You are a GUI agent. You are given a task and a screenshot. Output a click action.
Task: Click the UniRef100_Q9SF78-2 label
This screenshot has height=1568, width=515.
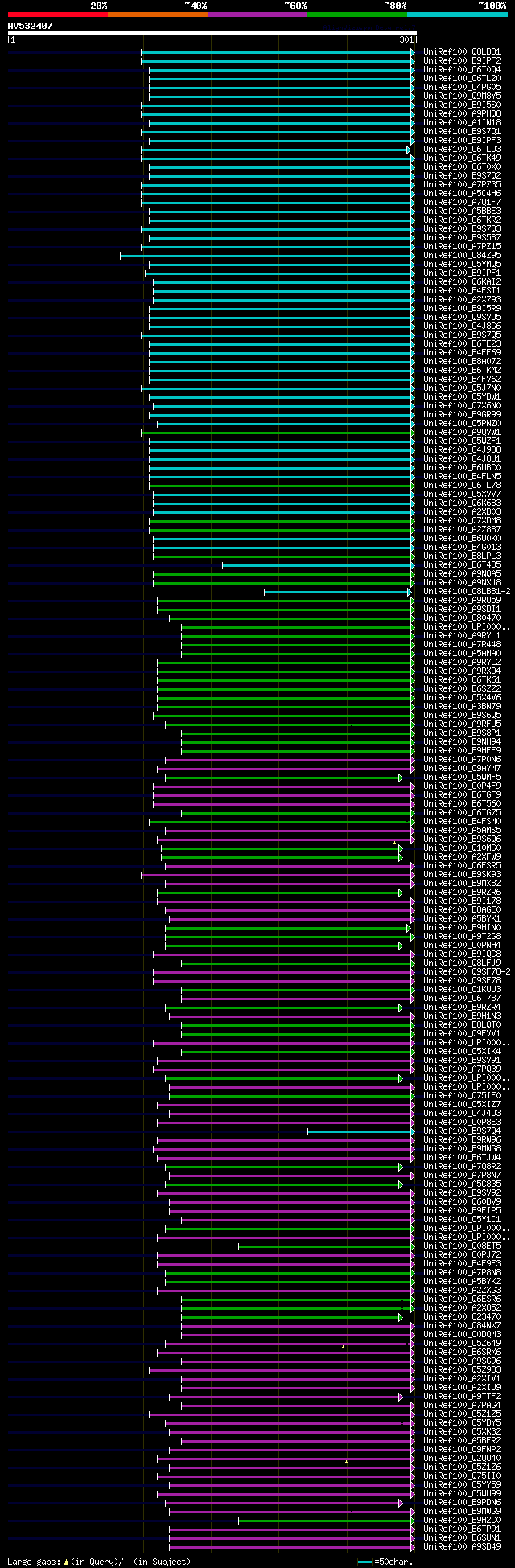(467, 971)
